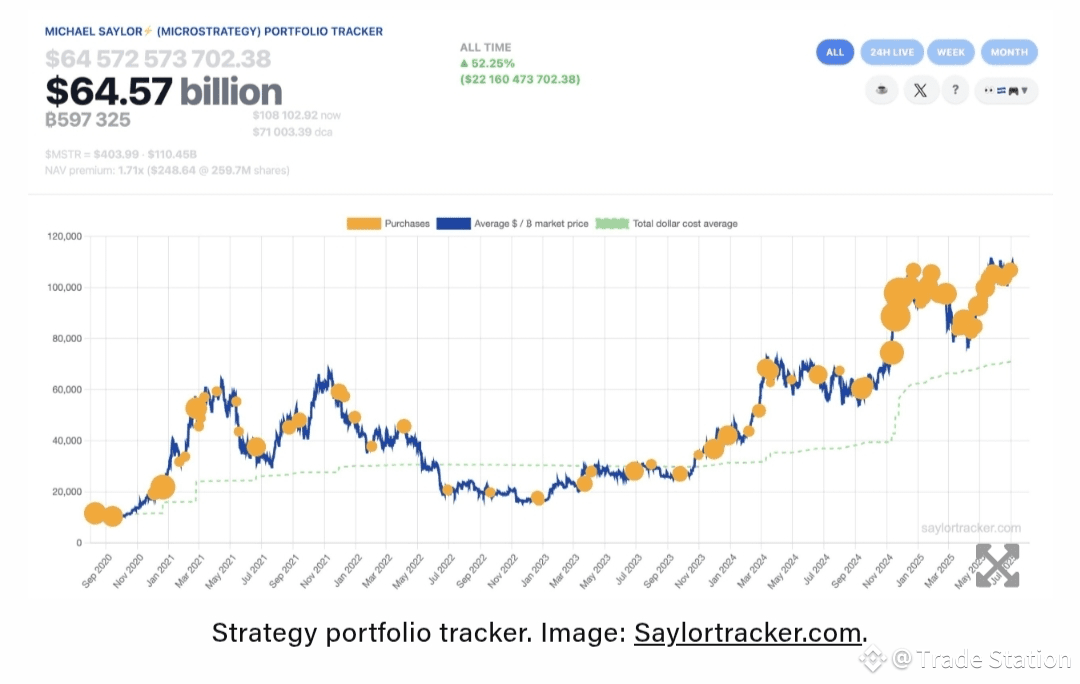
Task: Switch to the WEEK range tab
Action: coord(951,52)
